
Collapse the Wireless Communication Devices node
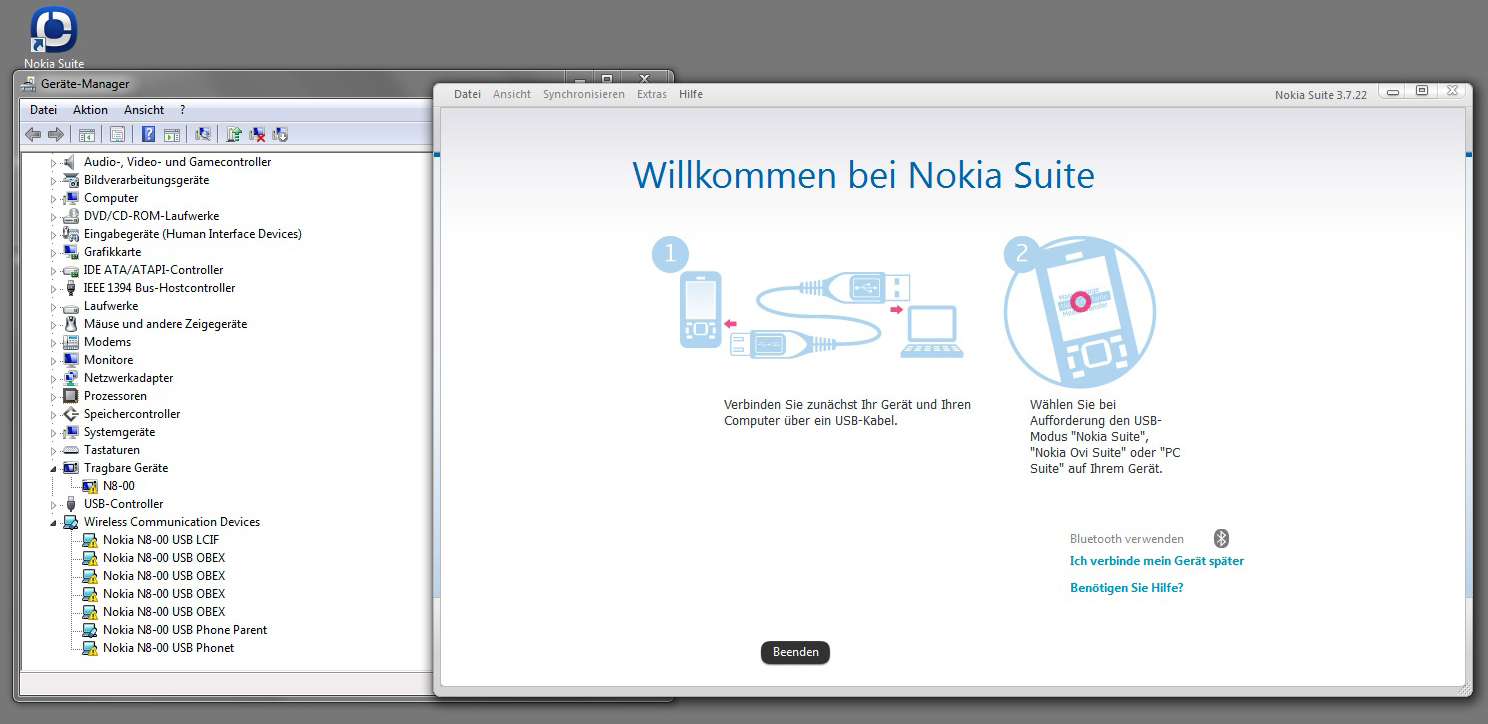[54, 522]
